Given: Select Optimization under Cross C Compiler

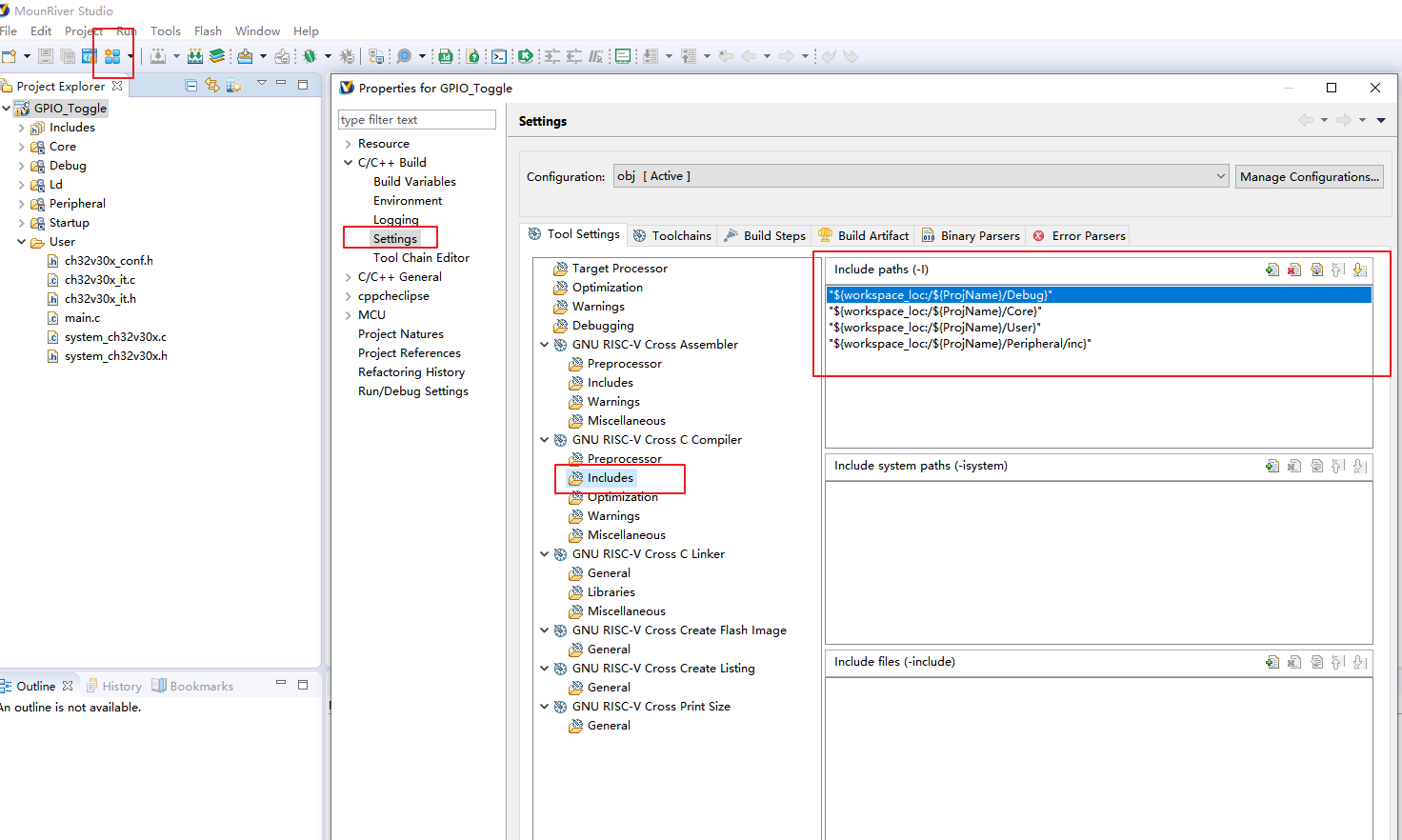Looking at the screenshot, I should click(622, 497).
